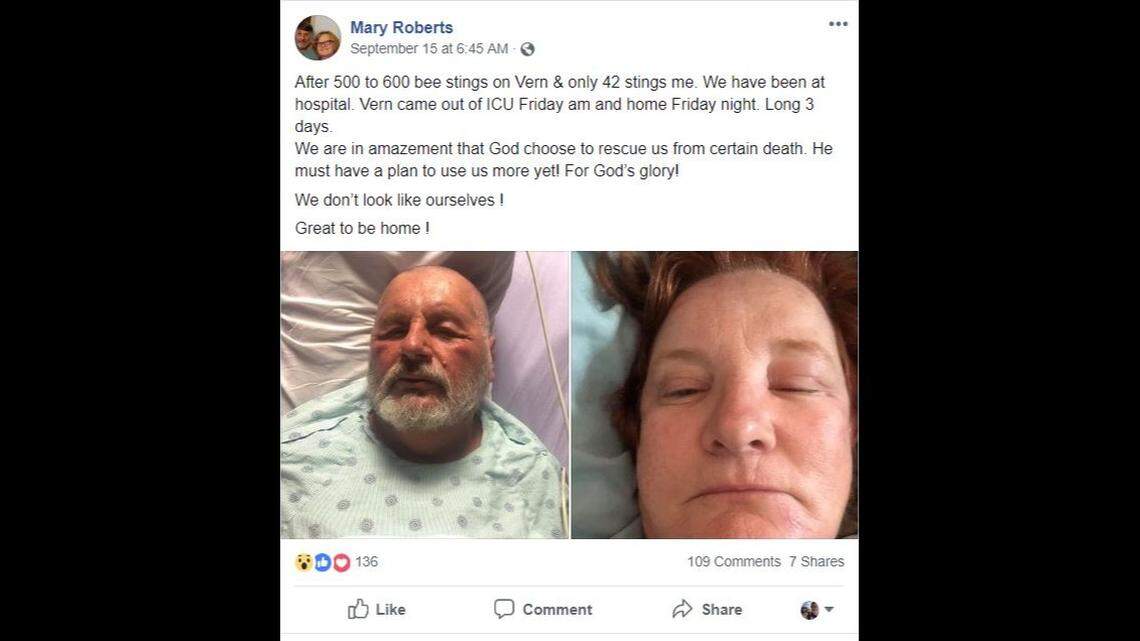Click the blue thumbs-up reaction icon

(x=321, y=562)
